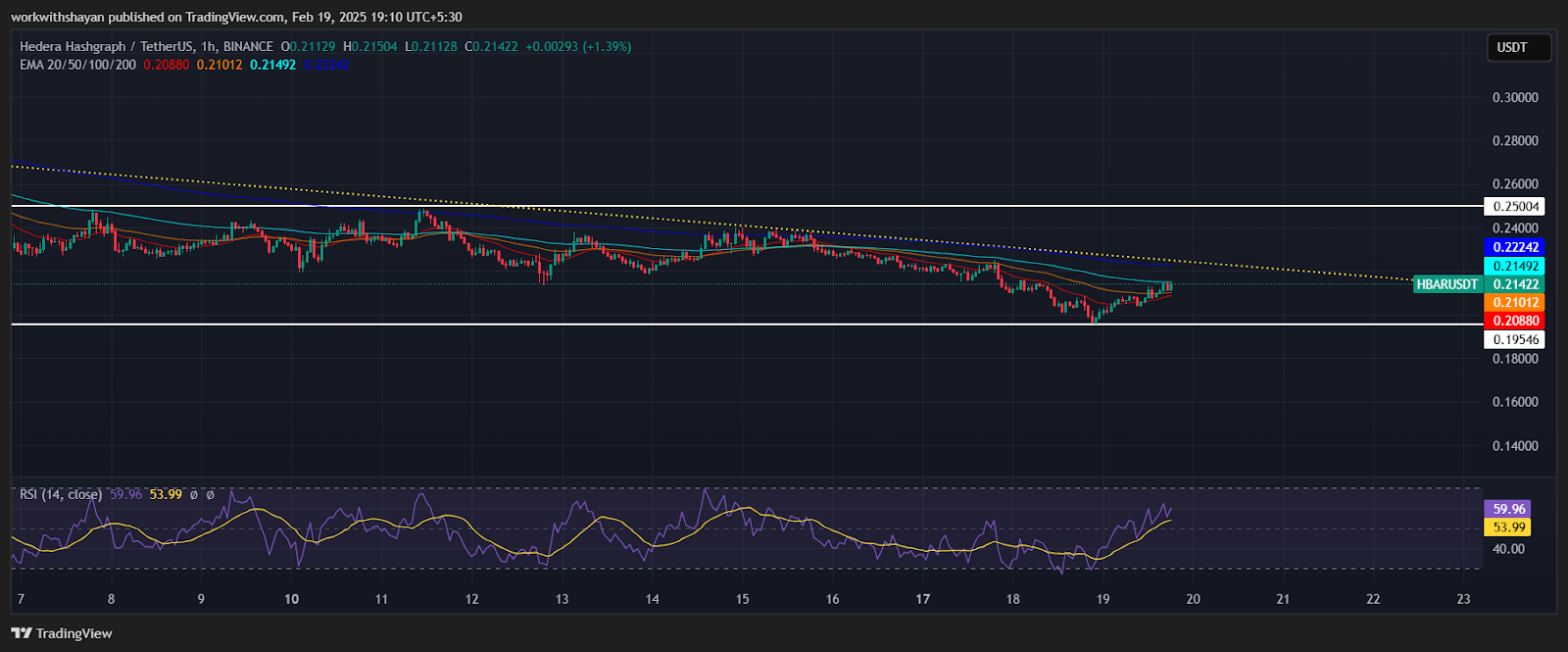Viewport: 1568px width, 652px height.
Task: Click date 23 on the time axis
Action: [x=1463, y=599]
